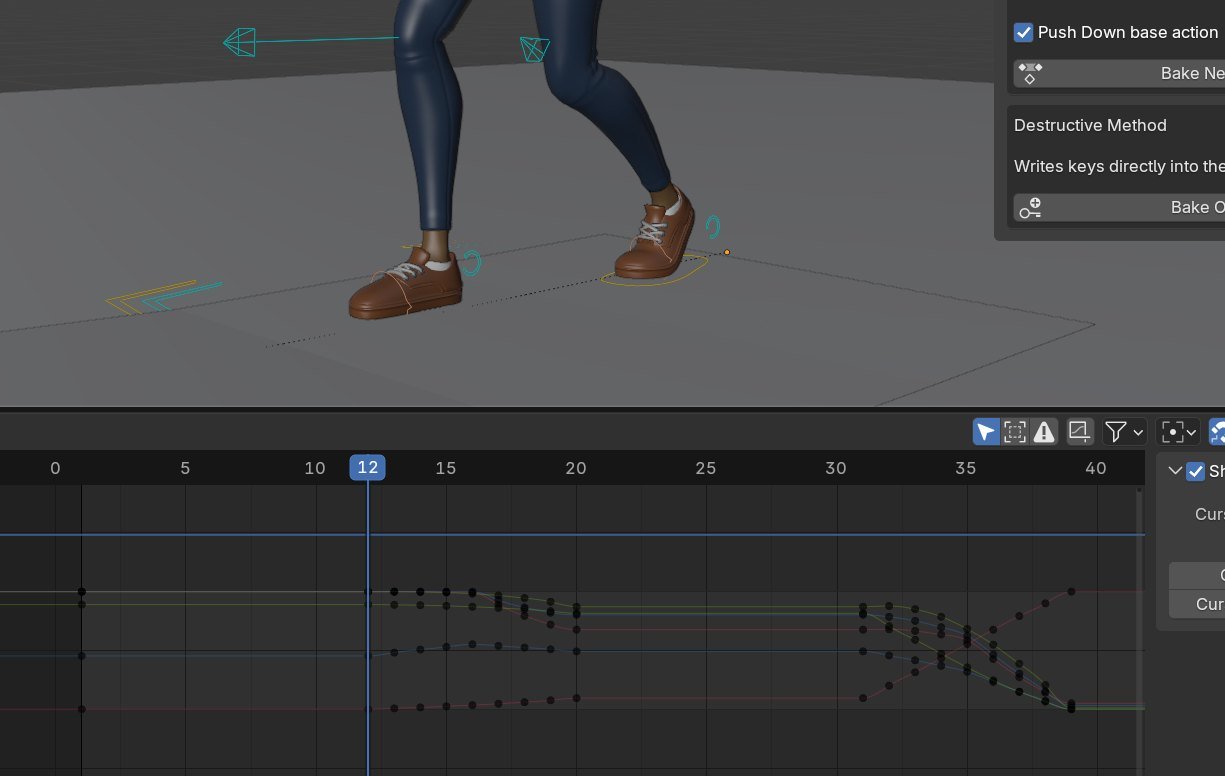This screenshot has width=1225, height=776.
Task: Select the red curve keyframe at frame 39
Action: click(x=1071, y=591)
